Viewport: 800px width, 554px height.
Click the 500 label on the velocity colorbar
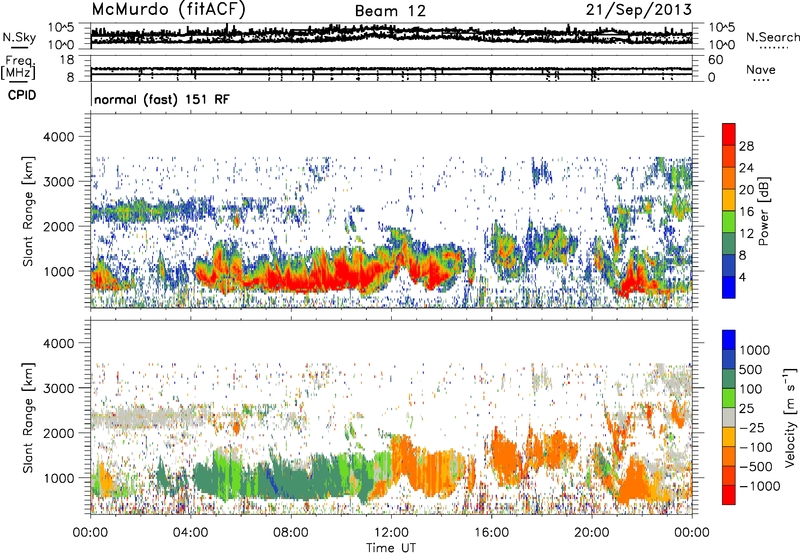pos(751,370)
